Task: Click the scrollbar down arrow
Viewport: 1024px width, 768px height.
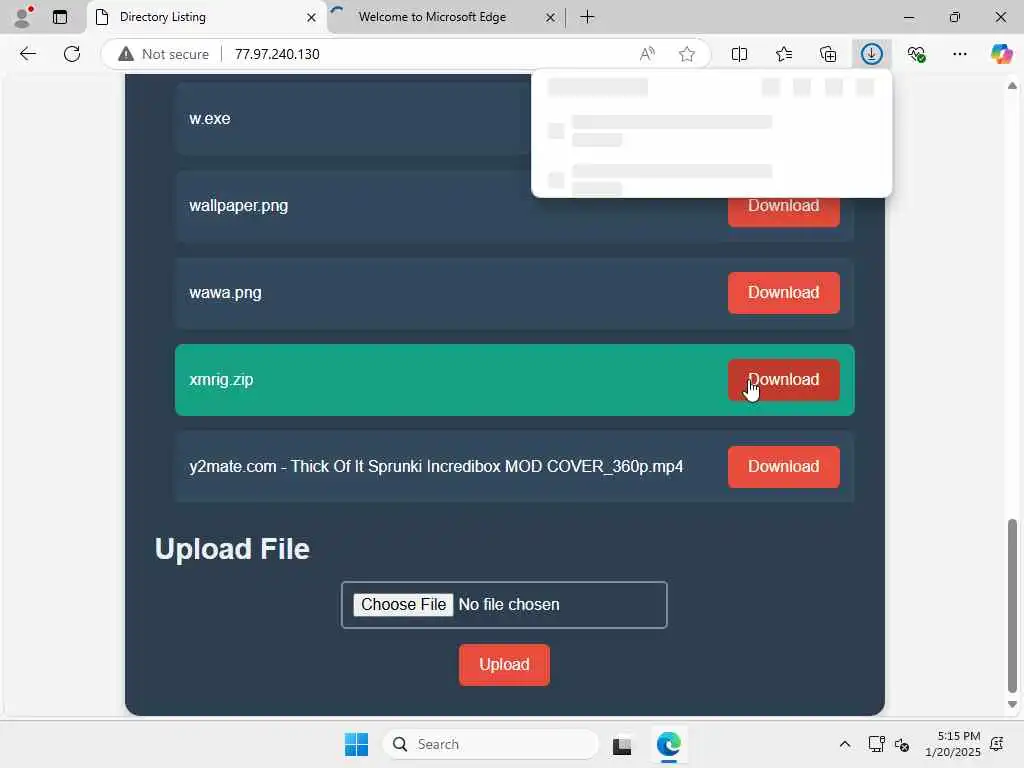Action: click(1012, 704)
